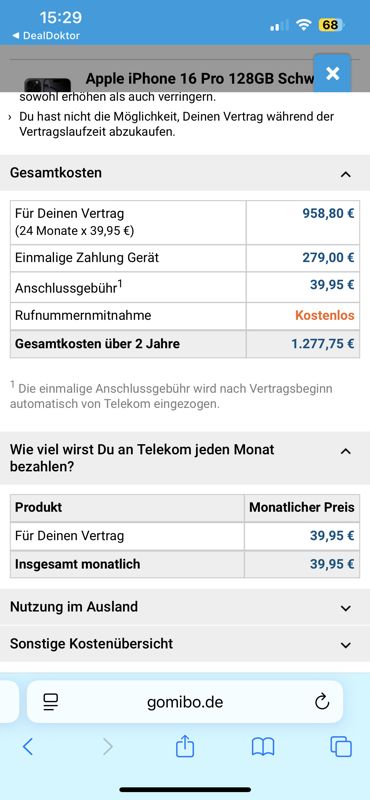Return to DealDoktor app
370x800 pixels.
(x=45, y=36)
